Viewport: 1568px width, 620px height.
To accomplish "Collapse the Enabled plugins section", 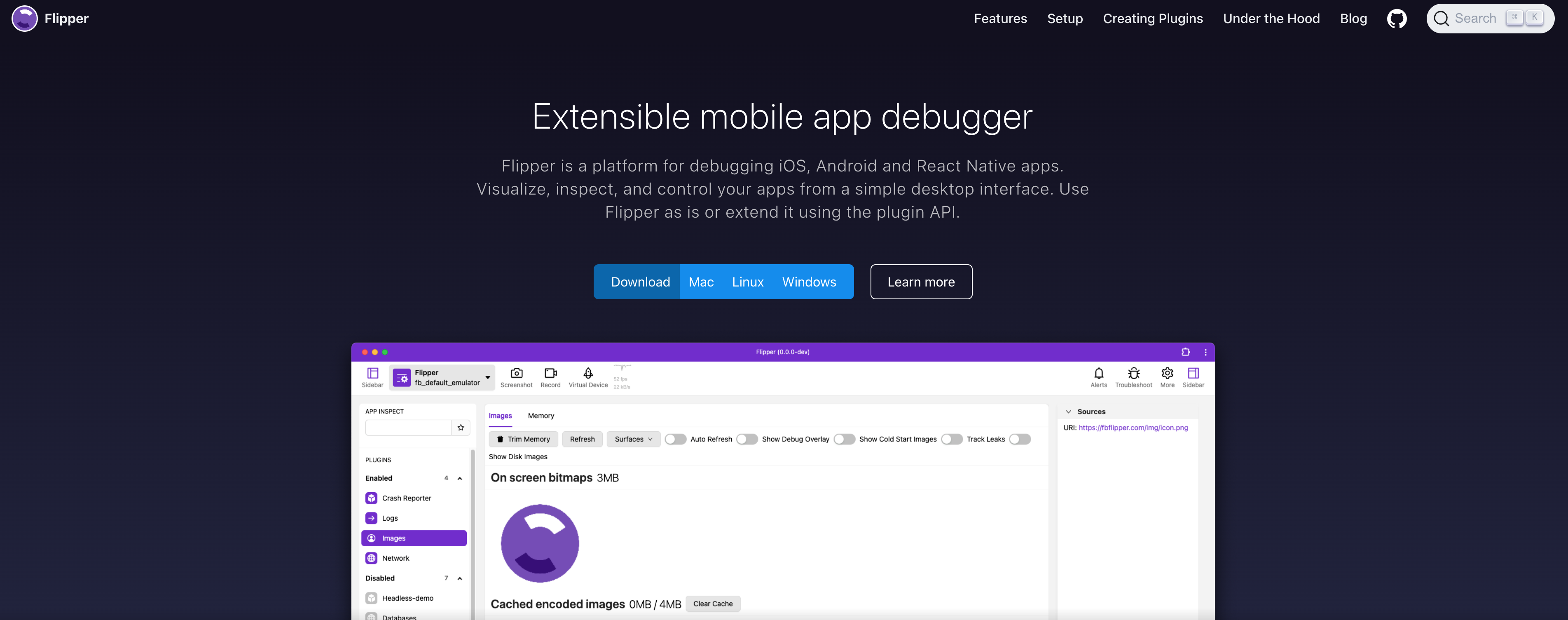I will pos(460,479).
